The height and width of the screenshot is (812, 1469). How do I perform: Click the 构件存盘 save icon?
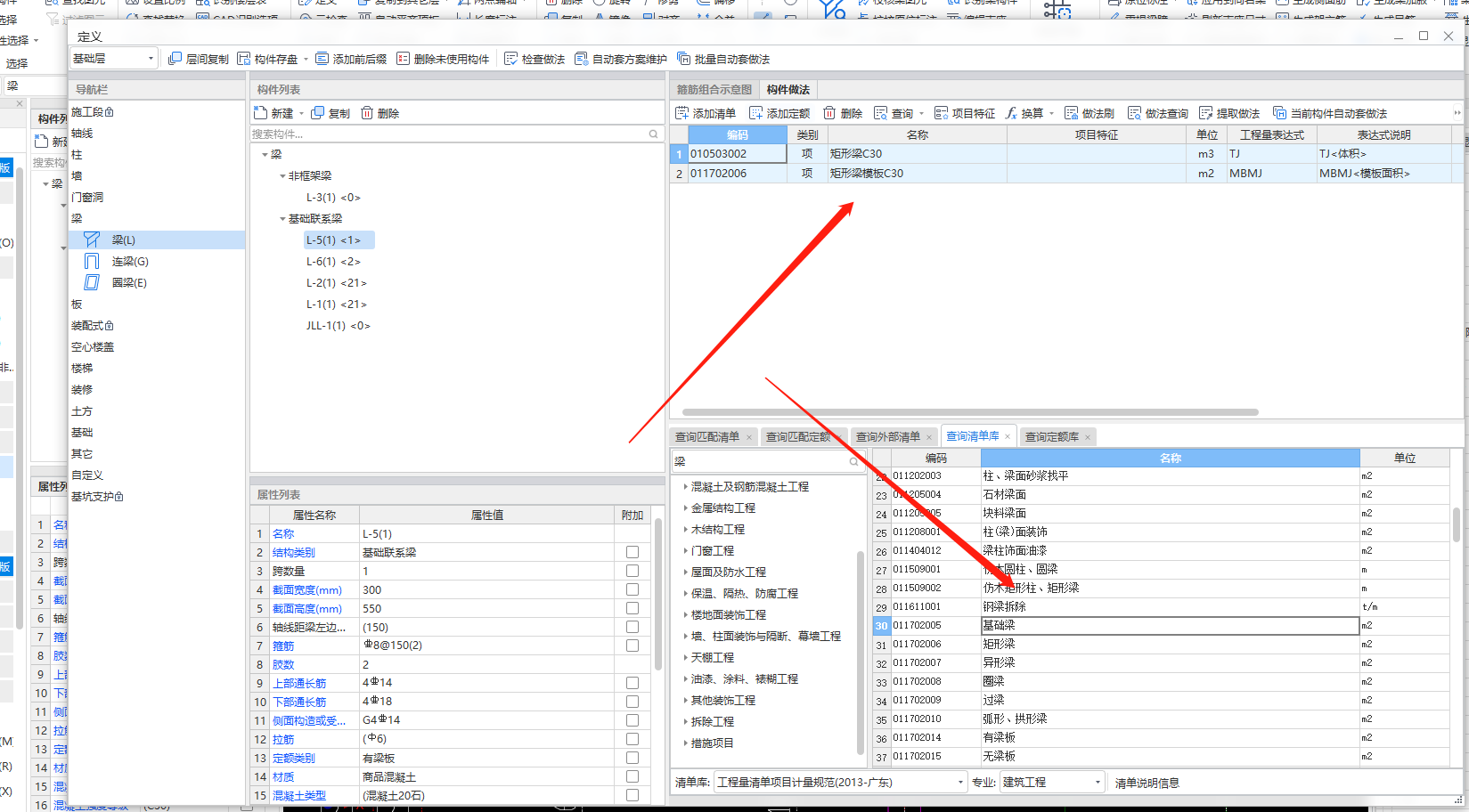tap(244, 59)
